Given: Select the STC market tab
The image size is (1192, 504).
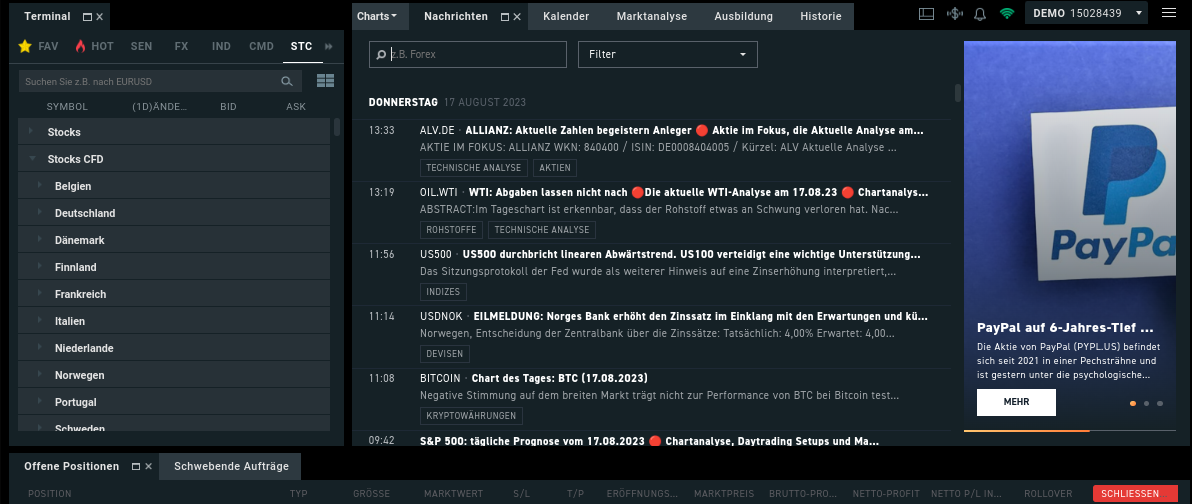Looking at the screenshot, I should (x=302, y=46).
